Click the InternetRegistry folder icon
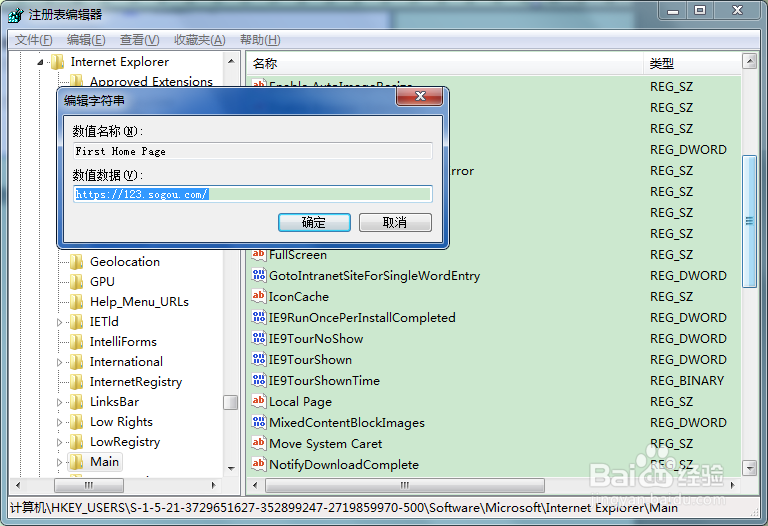 [x=76, y=383]
